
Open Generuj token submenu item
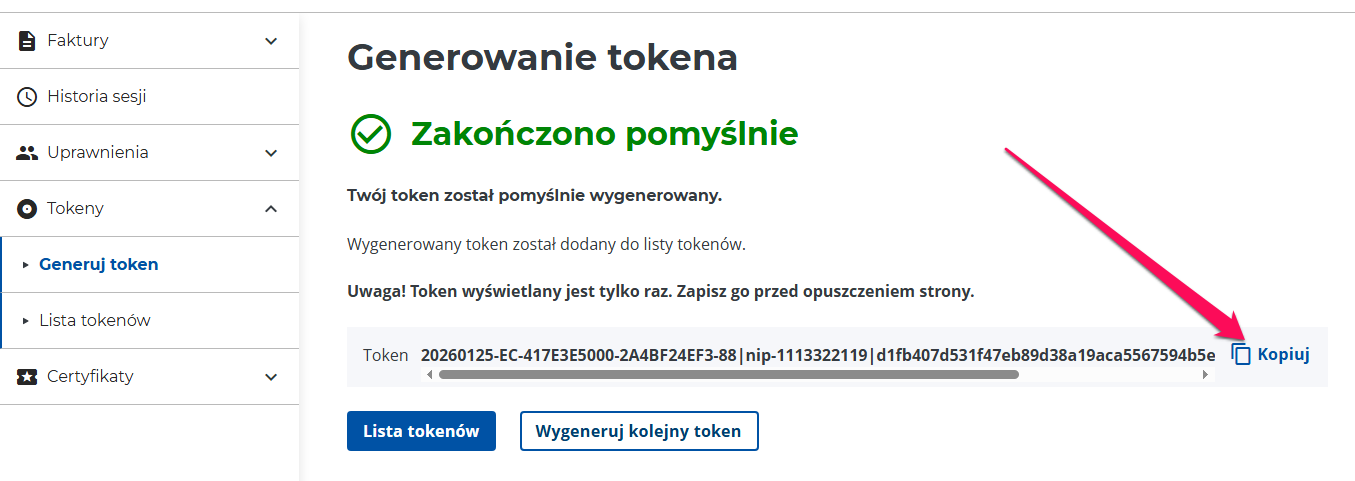pos(98,265)
